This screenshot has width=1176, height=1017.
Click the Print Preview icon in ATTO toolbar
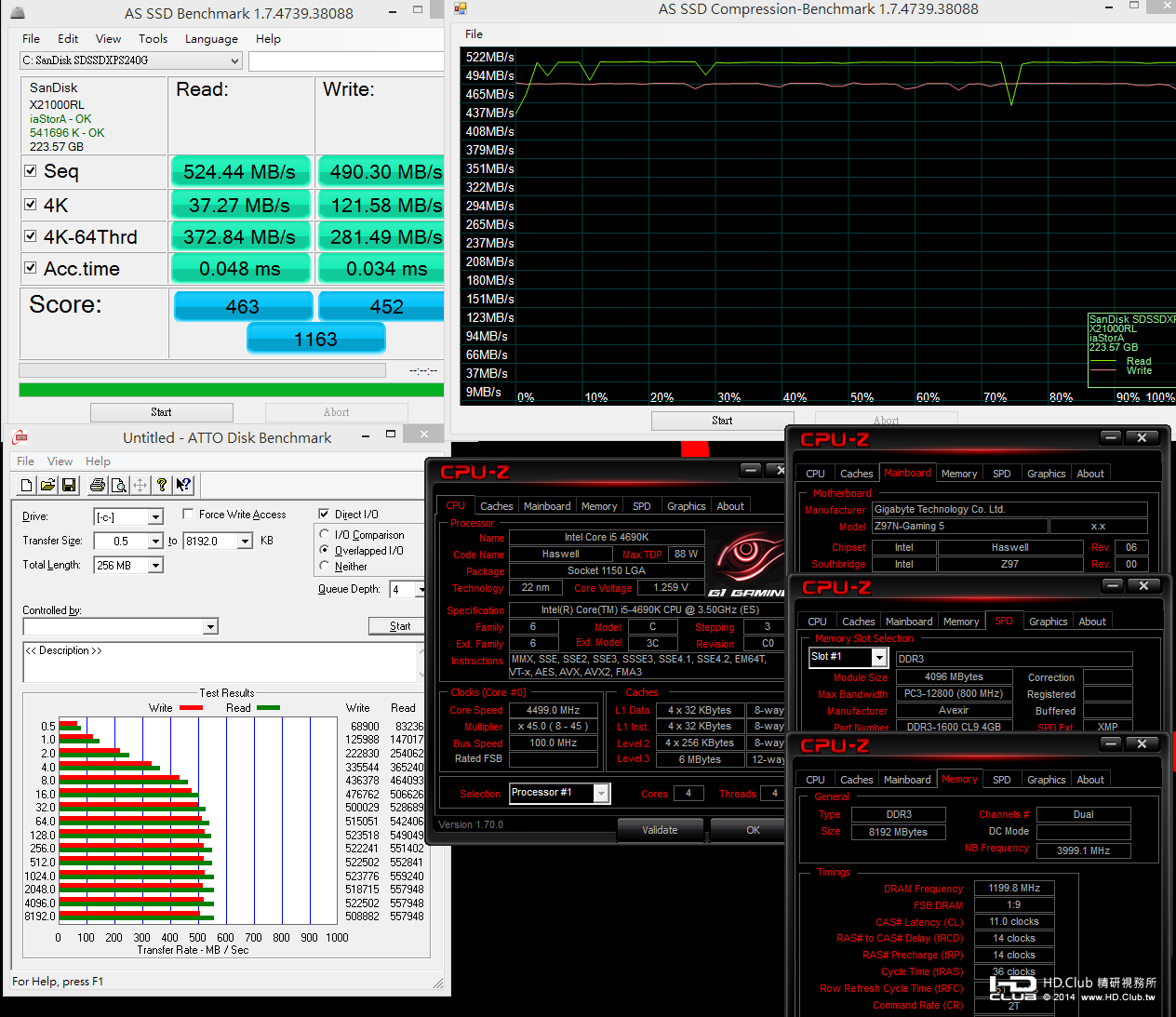119,485
